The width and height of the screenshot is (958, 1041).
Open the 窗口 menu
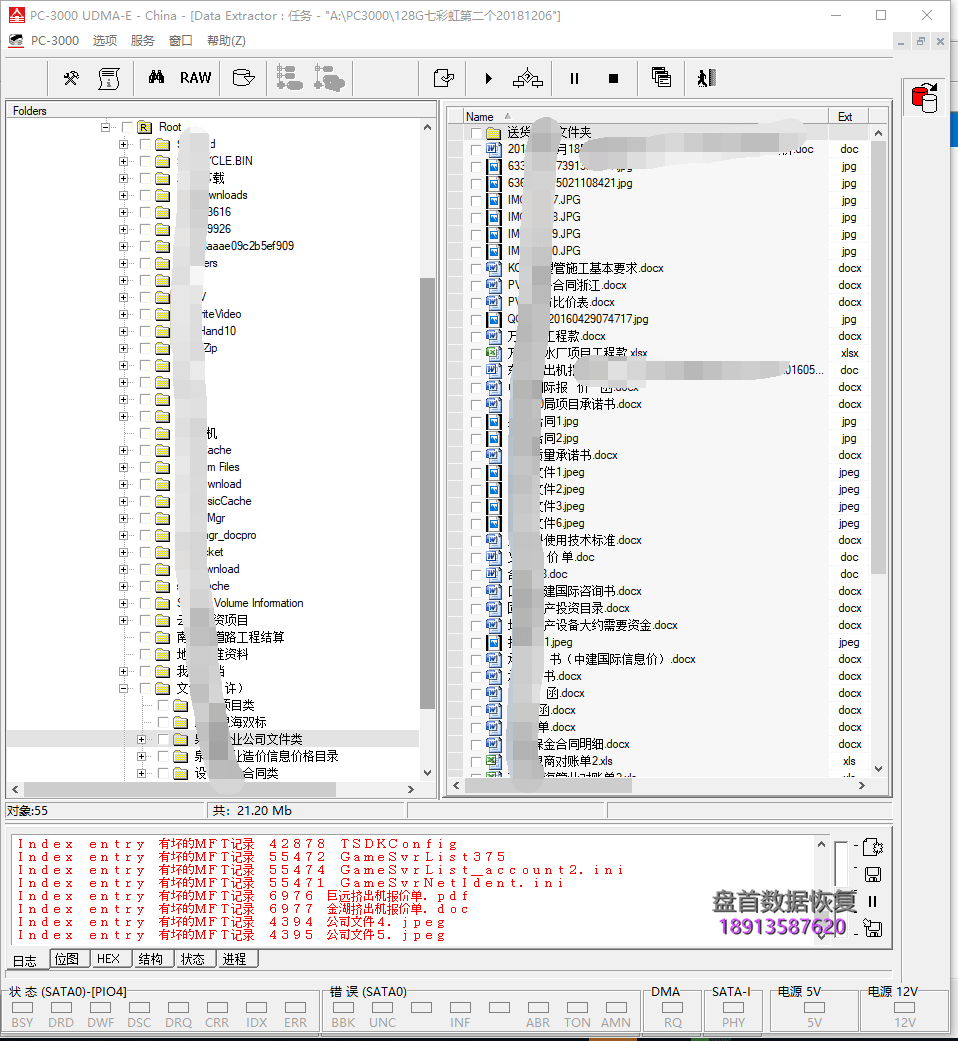pos(181,40)
